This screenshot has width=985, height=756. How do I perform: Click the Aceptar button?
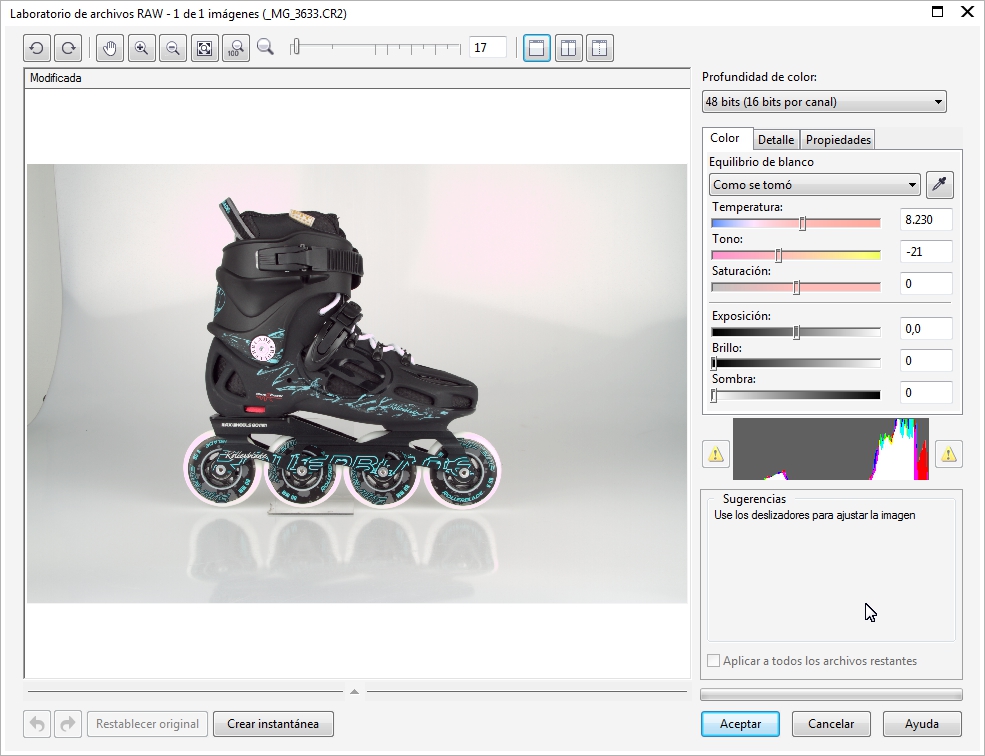[x=741, y=724]
